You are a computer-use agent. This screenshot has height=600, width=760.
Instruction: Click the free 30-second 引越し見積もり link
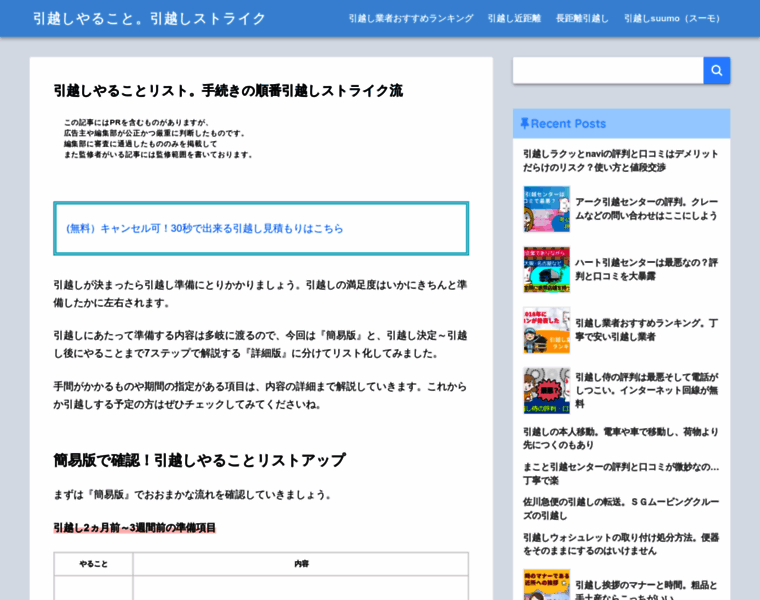205,228
